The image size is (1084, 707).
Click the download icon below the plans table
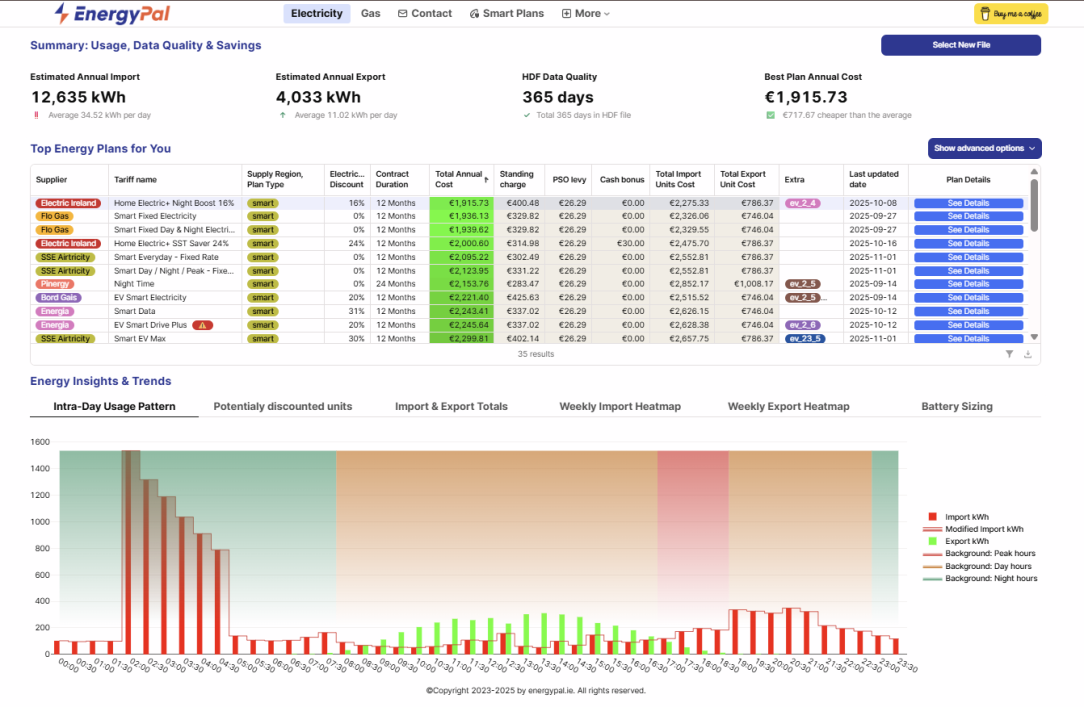[1028, 354]
